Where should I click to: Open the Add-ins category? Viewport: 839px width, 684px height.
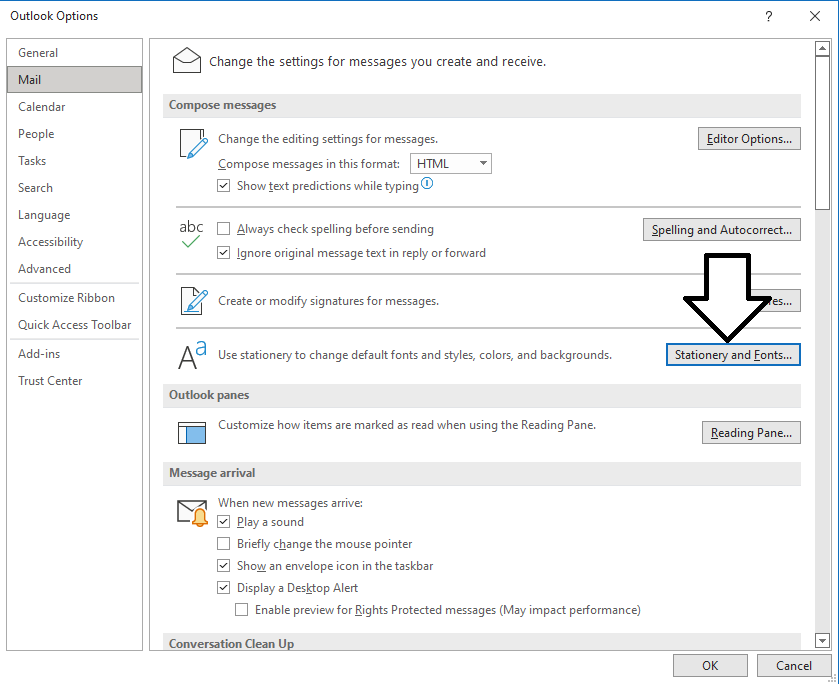pyautogui.click(x=74, y=354)
